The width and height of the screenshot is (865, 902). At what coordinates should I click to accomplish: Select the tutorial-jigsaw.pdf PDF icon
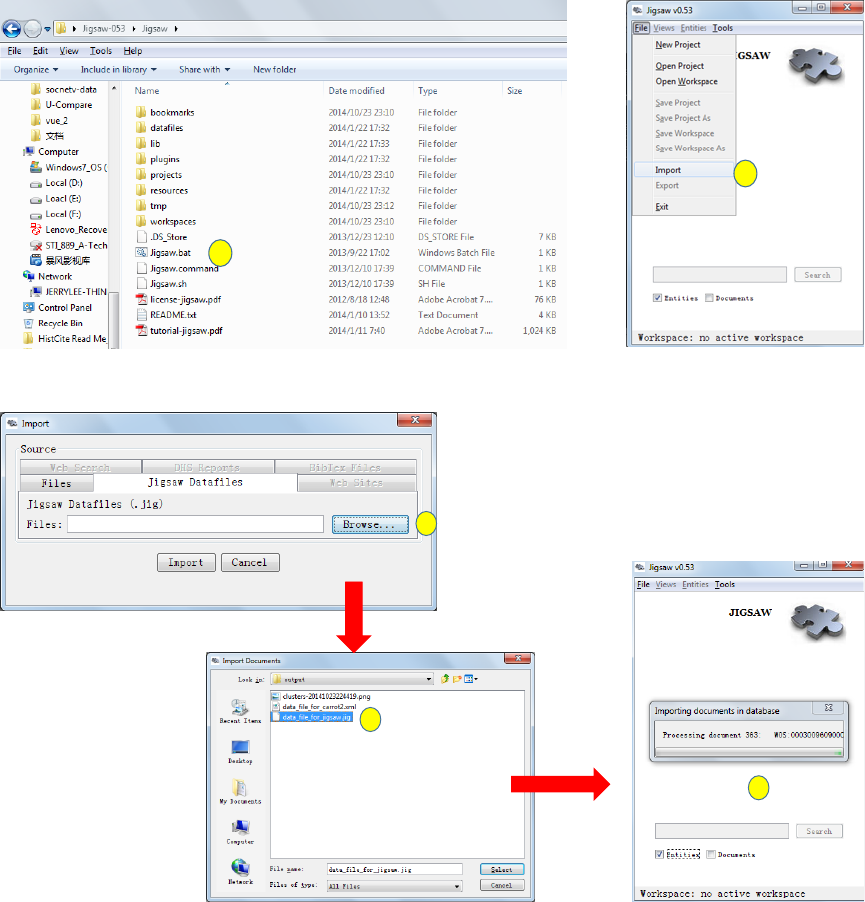pos(141,331)
